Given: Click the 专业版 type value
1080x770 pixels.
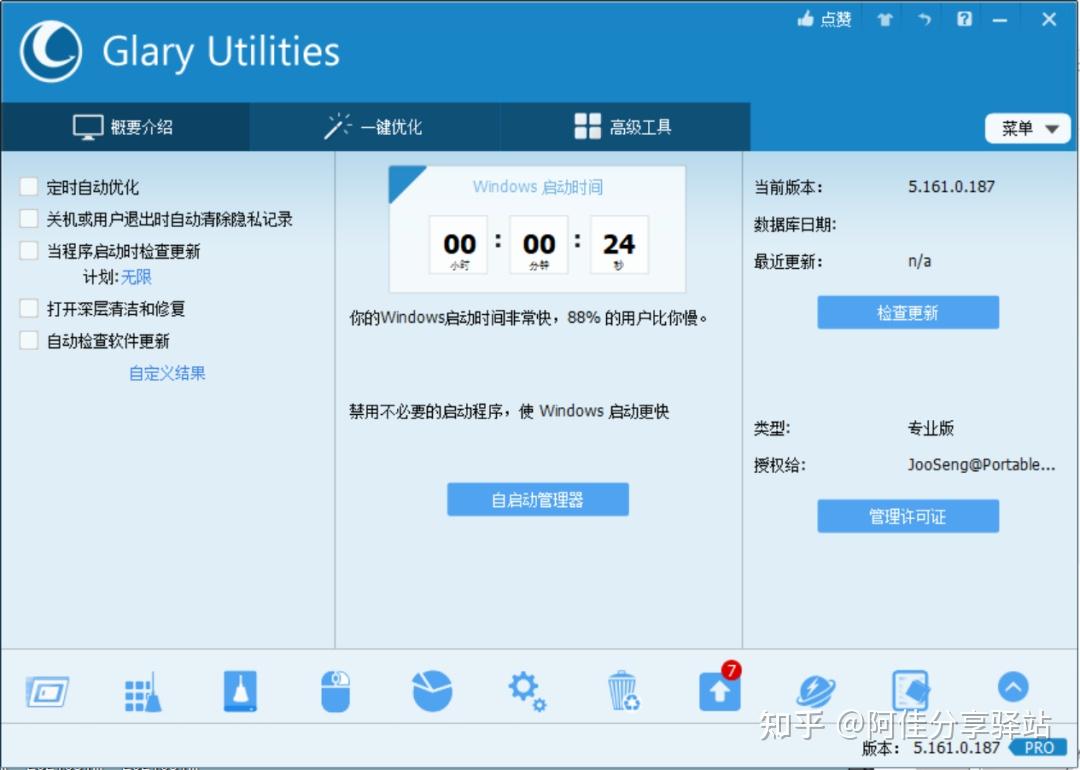Looking at the screenshot, I should [931, 428].
